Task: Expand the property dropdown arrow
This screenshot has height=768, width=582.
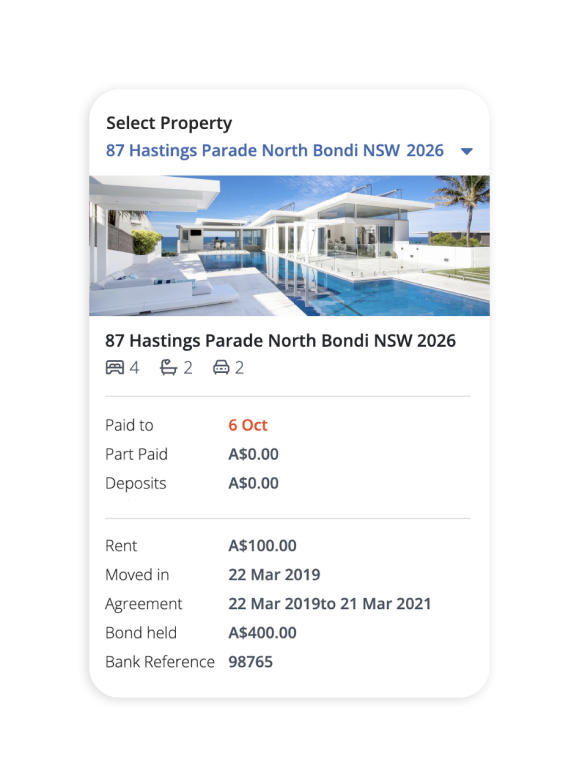Action: [x=467, y=151]
